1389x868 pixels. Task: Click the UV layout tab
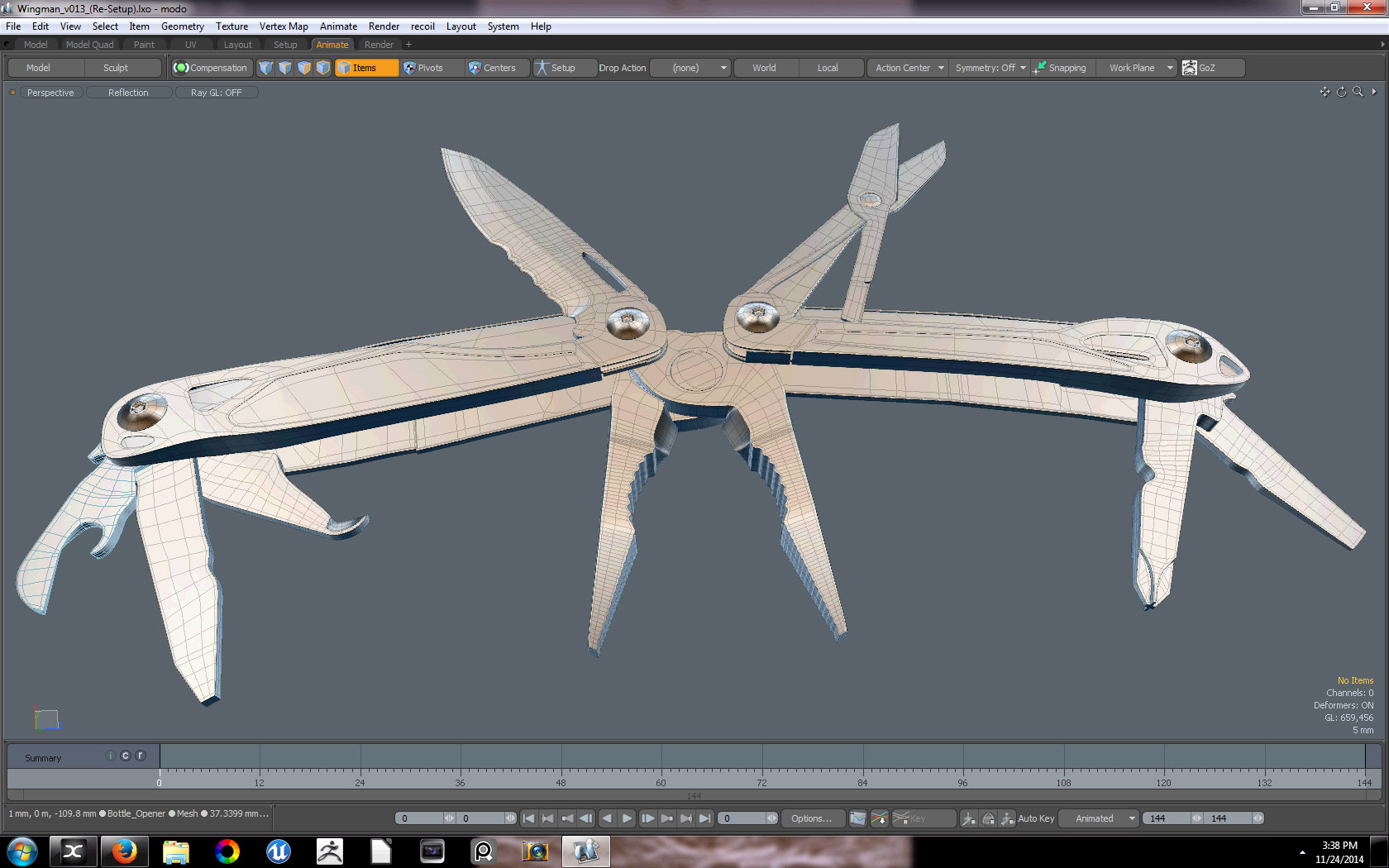tap(191, 45)
